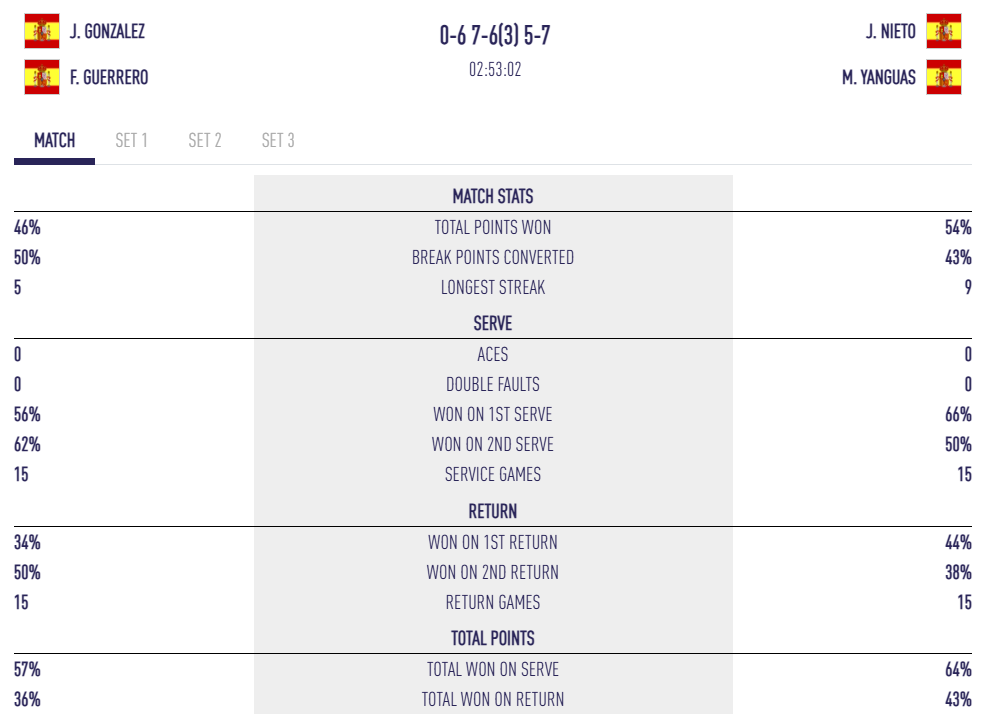Click the SERVE section header
The image size is (991, 728).
[493, 324]
